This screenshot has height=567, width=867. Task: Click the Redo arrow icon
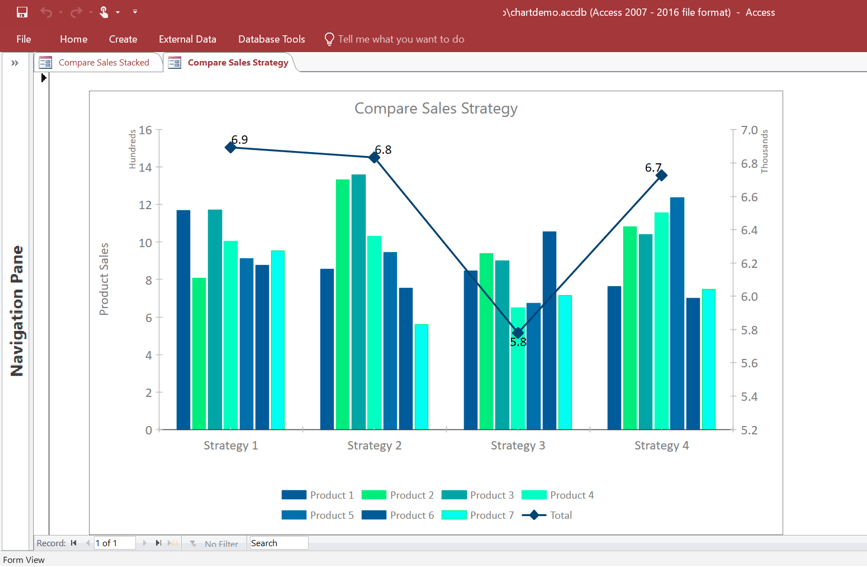76,12
